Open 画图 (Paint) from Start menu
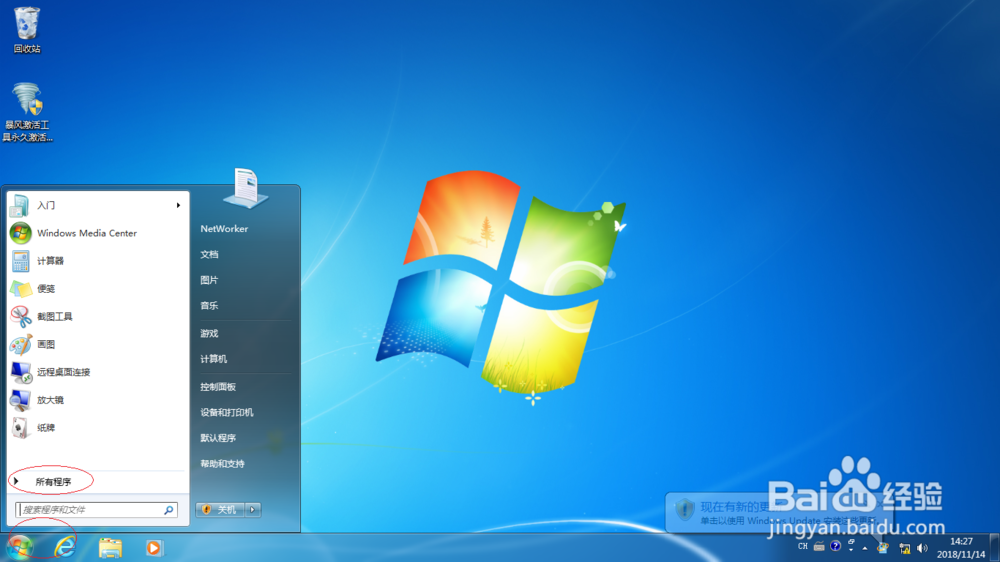 pos(98,344)
